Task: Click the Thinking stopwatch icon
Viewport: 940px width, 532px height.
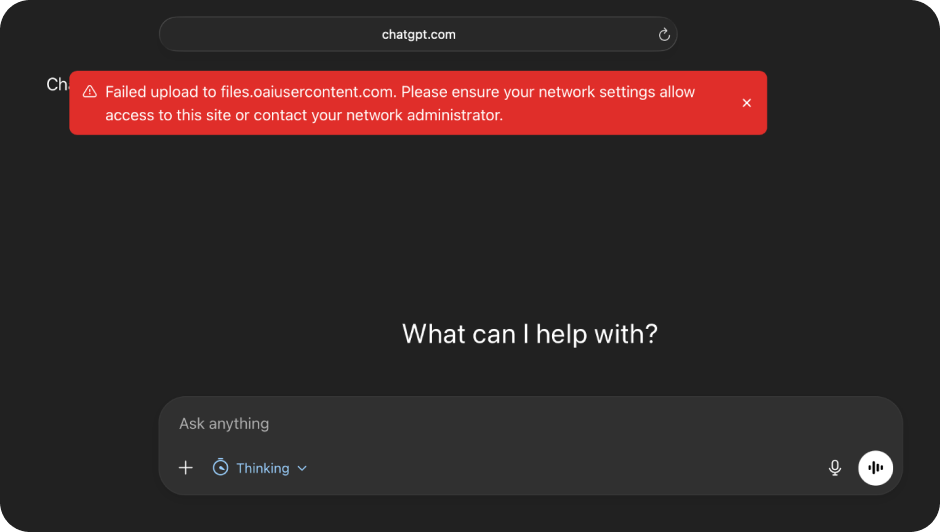Action: click(221, 467)
